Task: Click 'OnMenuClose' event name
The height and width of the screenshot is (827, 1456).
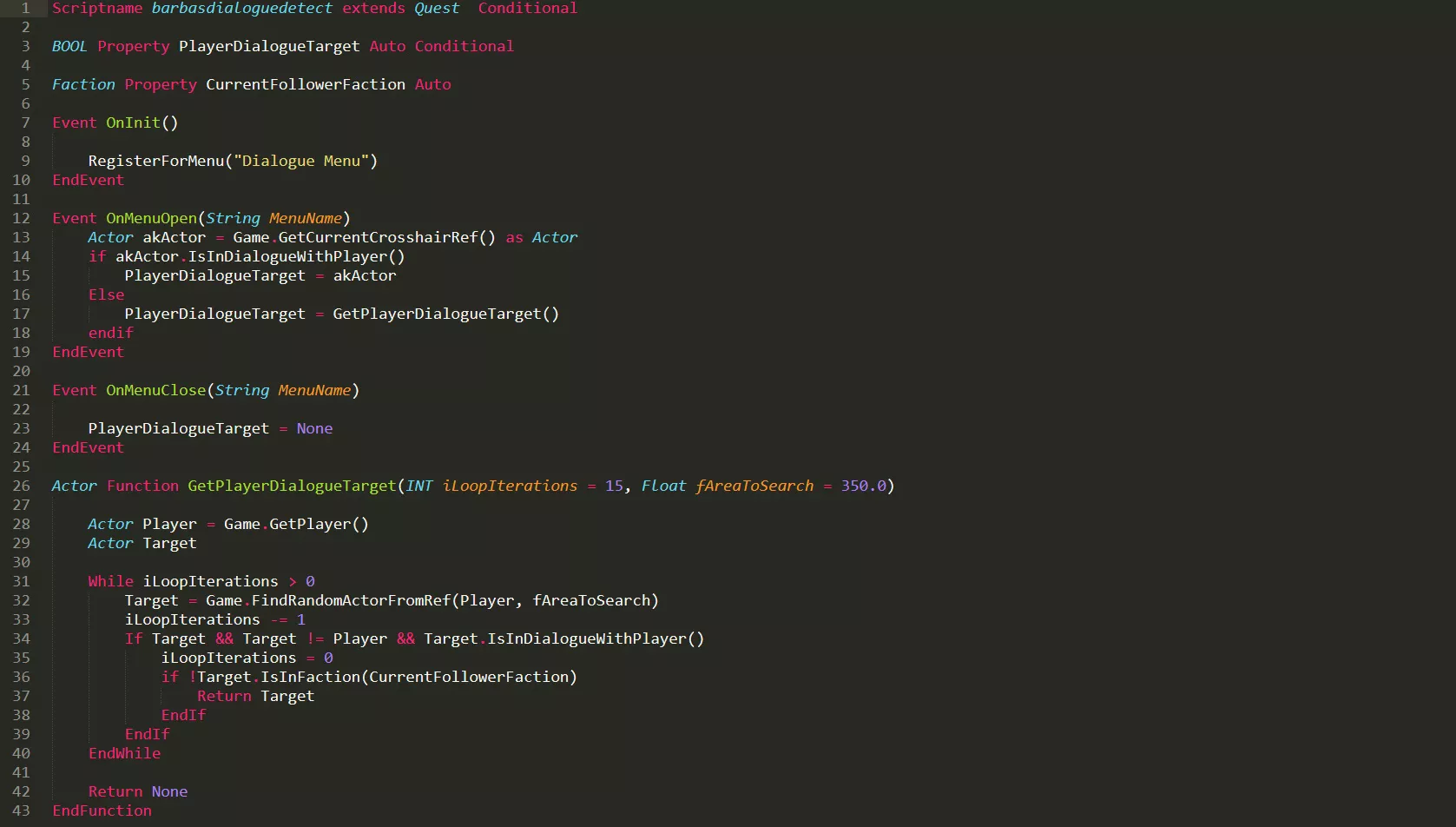Action: (155, 390)
